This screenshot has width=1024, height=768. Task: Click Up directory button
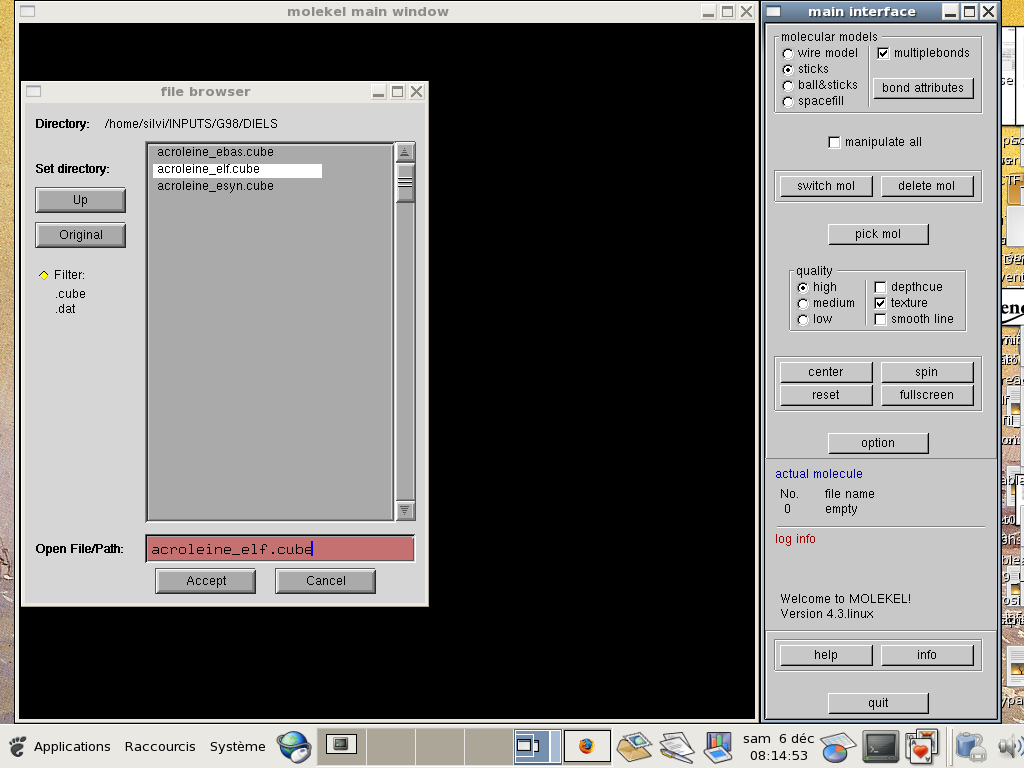80,200
